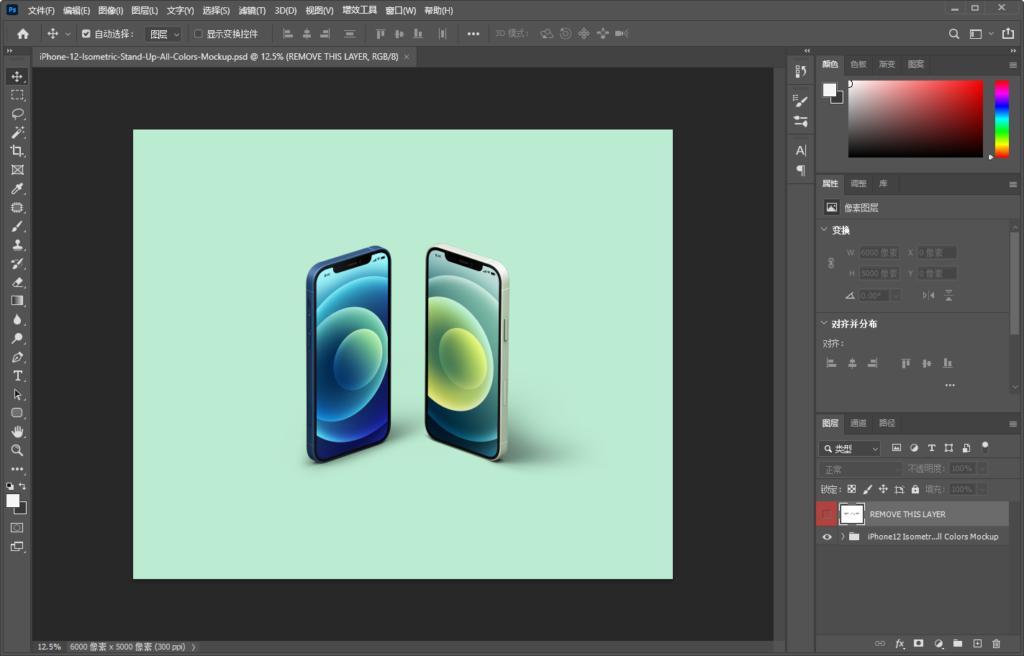Open the 不透明度 opacity dropdown arrow
Viewport: 1024px width, 656px height.
click(982, 468)
